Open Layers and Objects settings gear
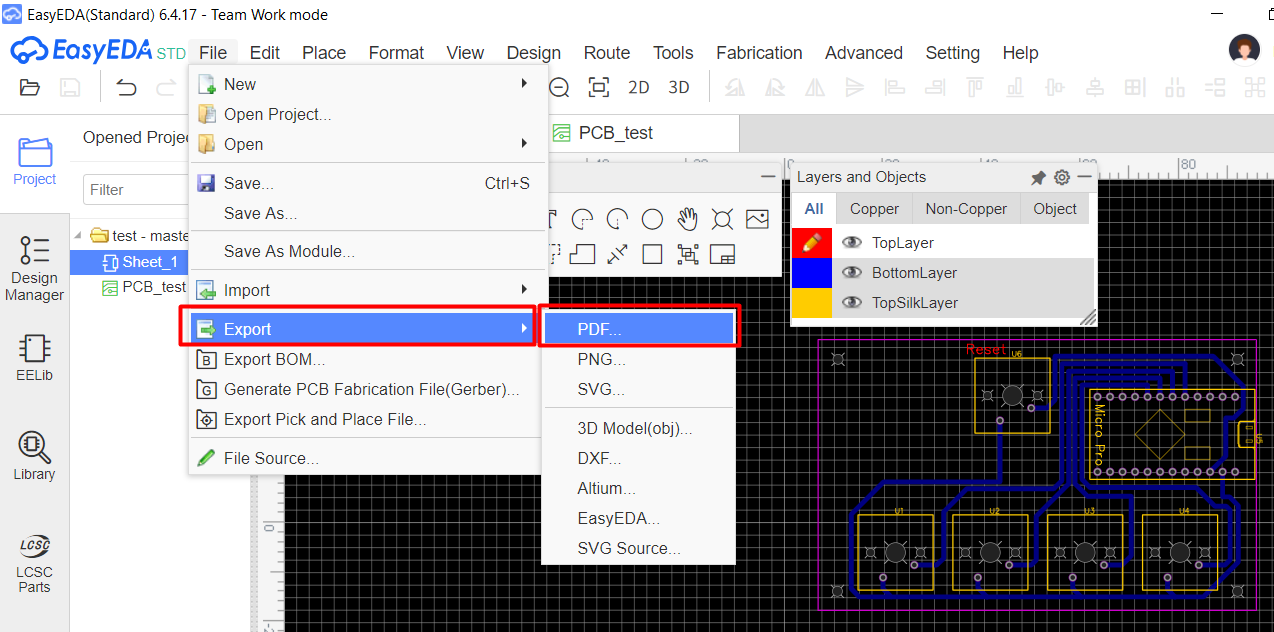Viewport: 1274px width, 632px height. point(1062,178)
